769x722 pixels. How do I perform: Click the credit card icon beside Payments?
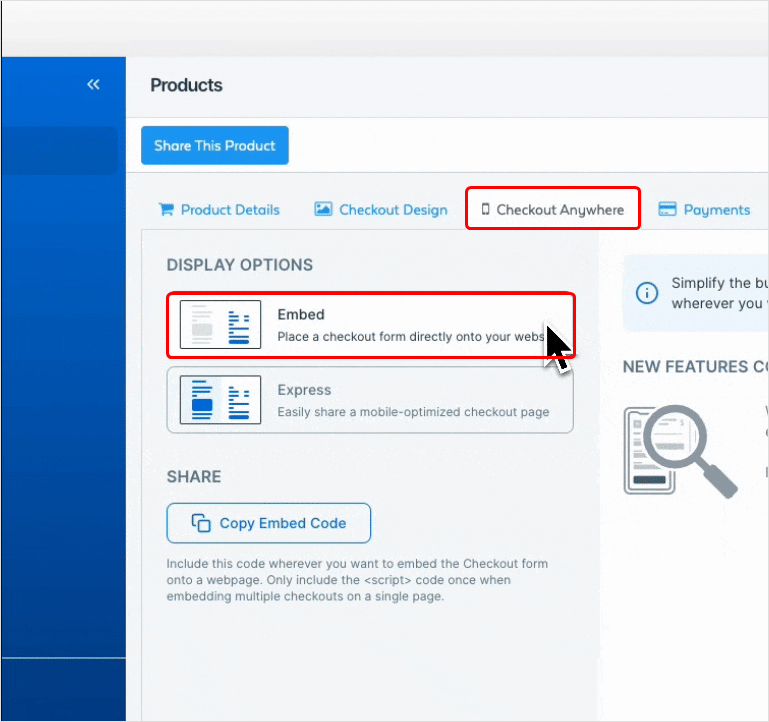pos(667,210)
